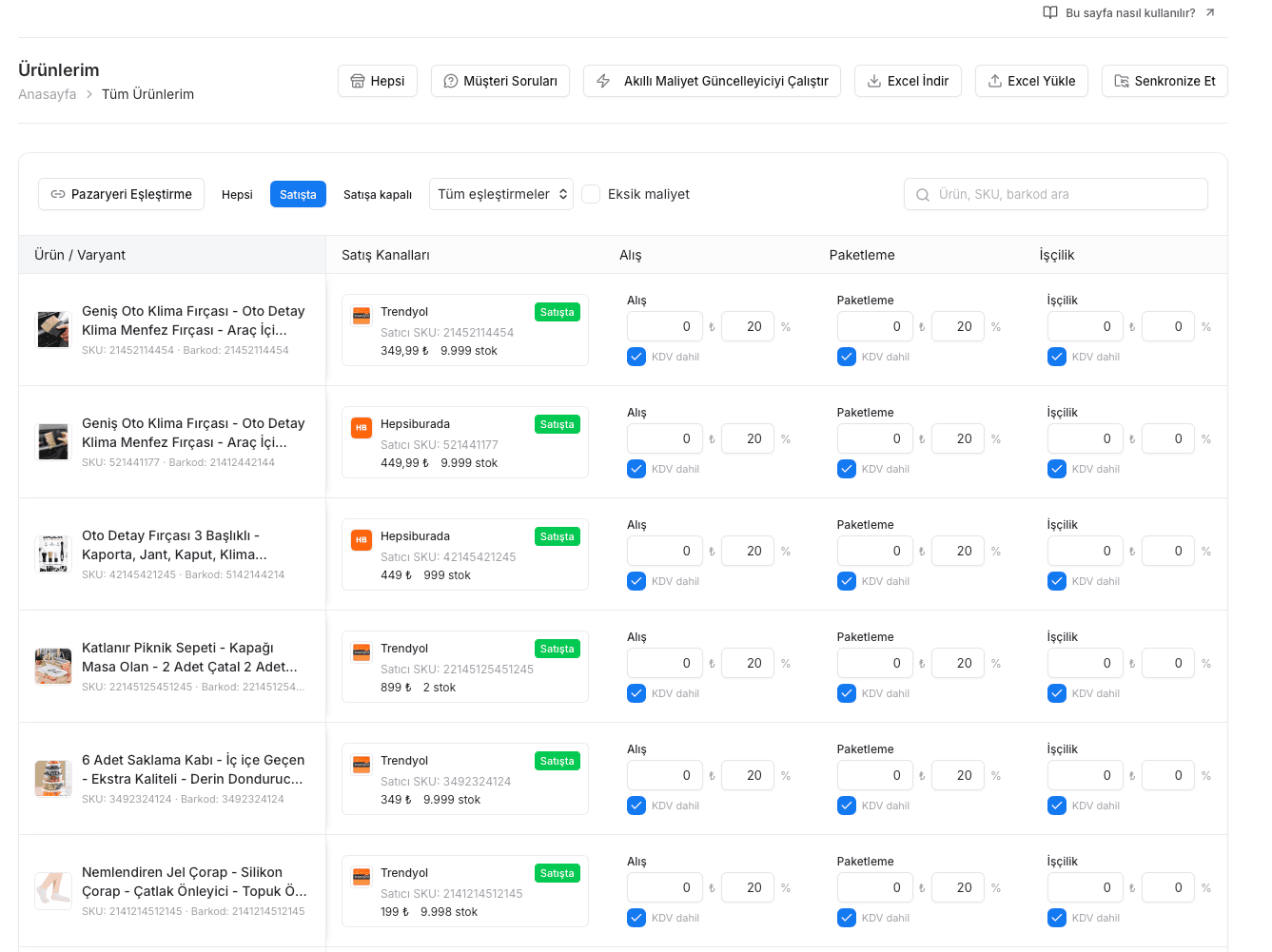Click the 'Pazaryeri Eşleştirme' button
Viewport: 1272px width, 952px height.
tap(121, 194)
